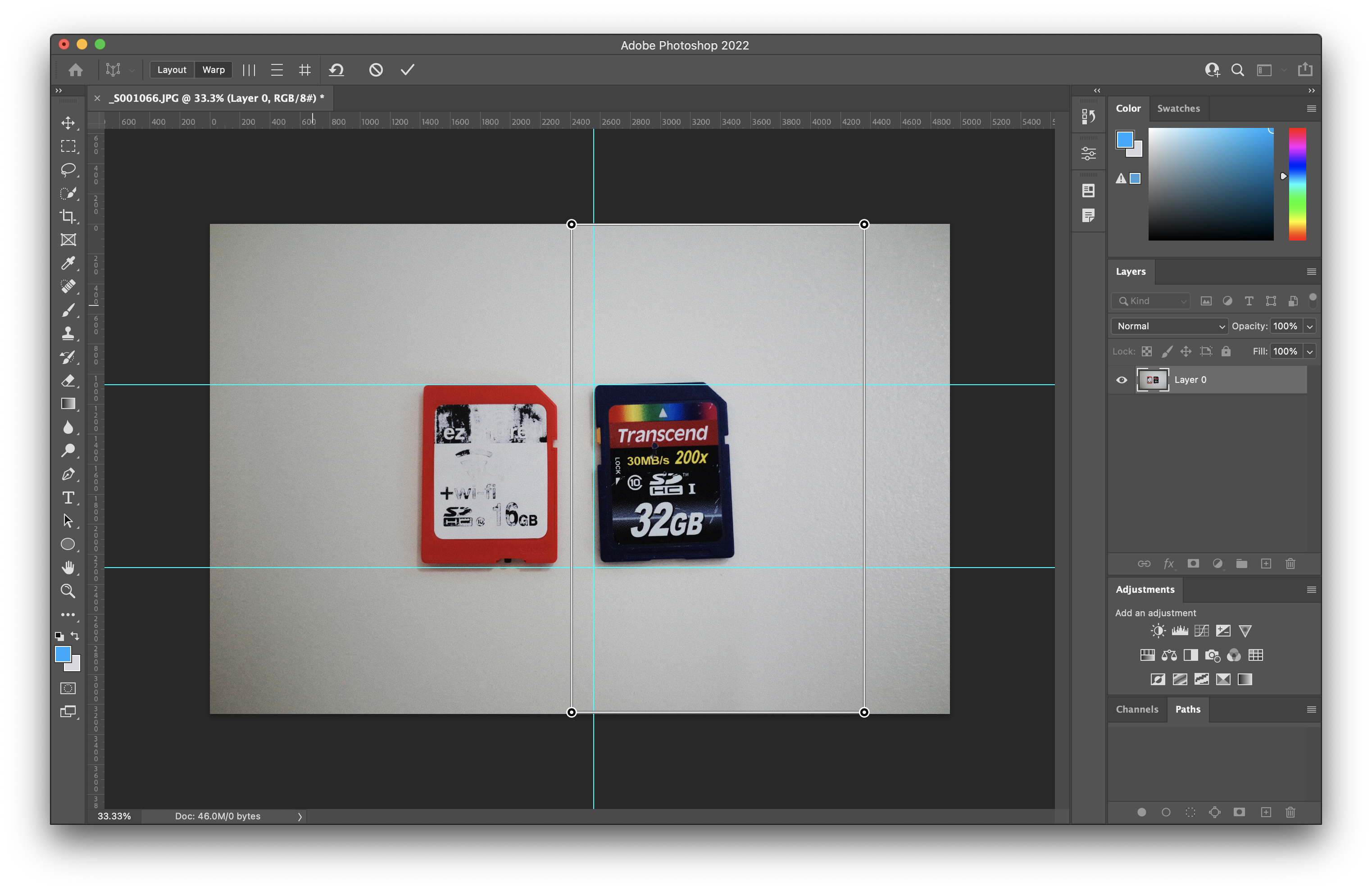
Task: Select the Eyedropper tool
Action: tap(68, 264)
